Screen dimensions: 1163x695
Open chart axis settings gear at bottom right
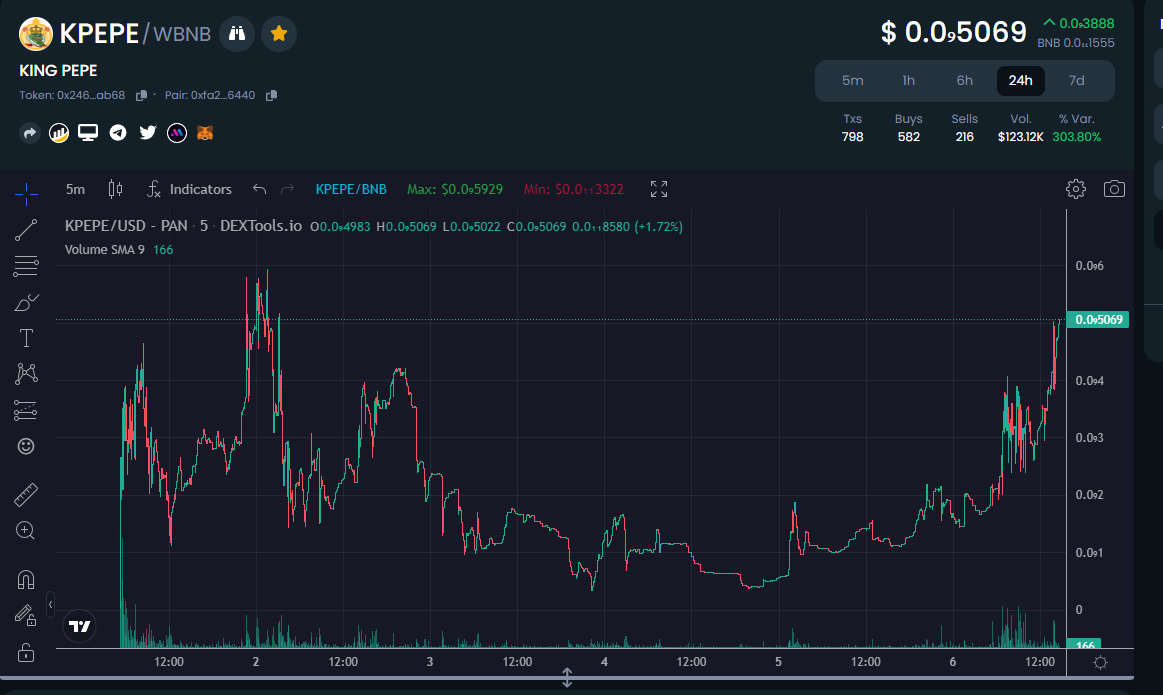click(x=1101, y=662)
